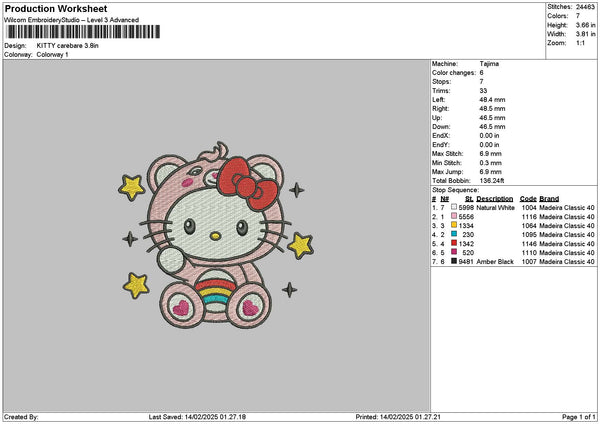The width and height of the screenshot is (600, 424).
Task: Select the stitch count '230'
Action: (468, 235)
